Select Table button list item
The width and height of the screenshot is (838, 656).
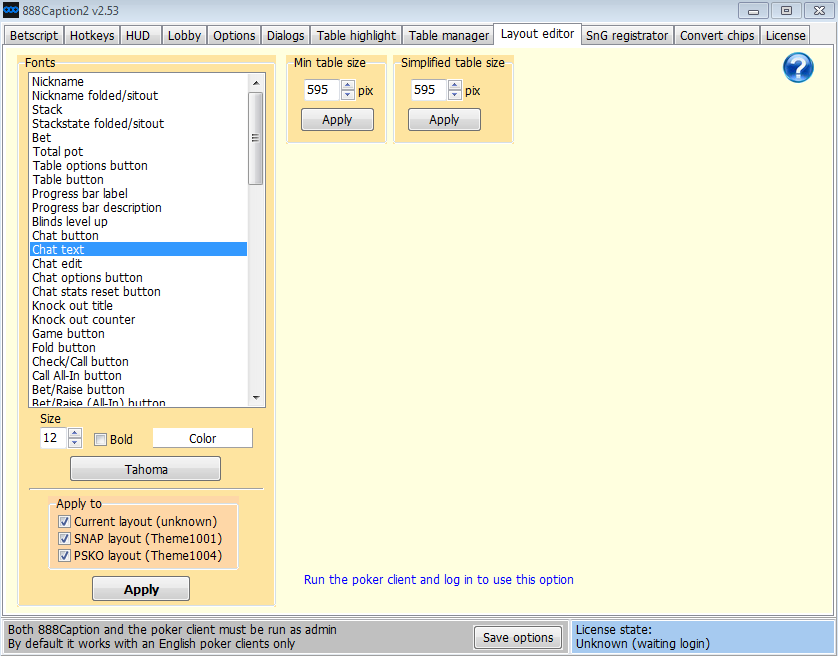click(x=138, y=180)
